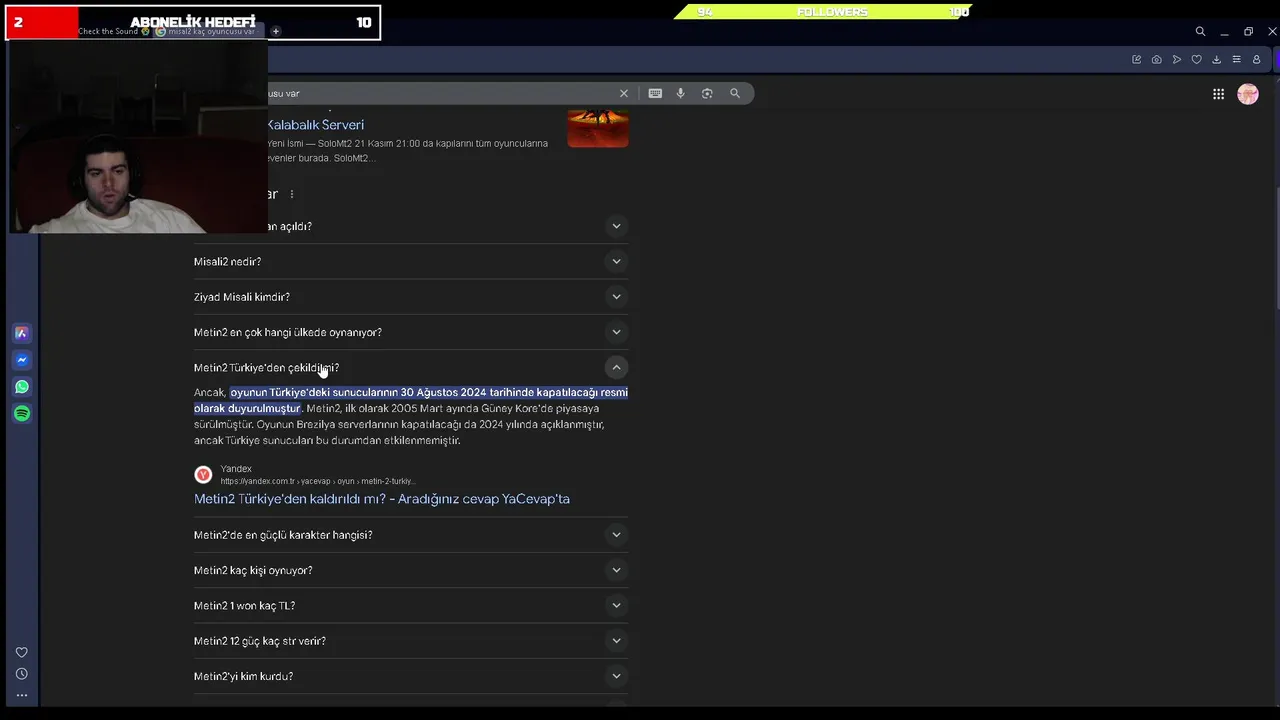This screenshot has height=720, width=1280.
Task: Open the edit/notes toolbar icon
Action: (1137, 60)
